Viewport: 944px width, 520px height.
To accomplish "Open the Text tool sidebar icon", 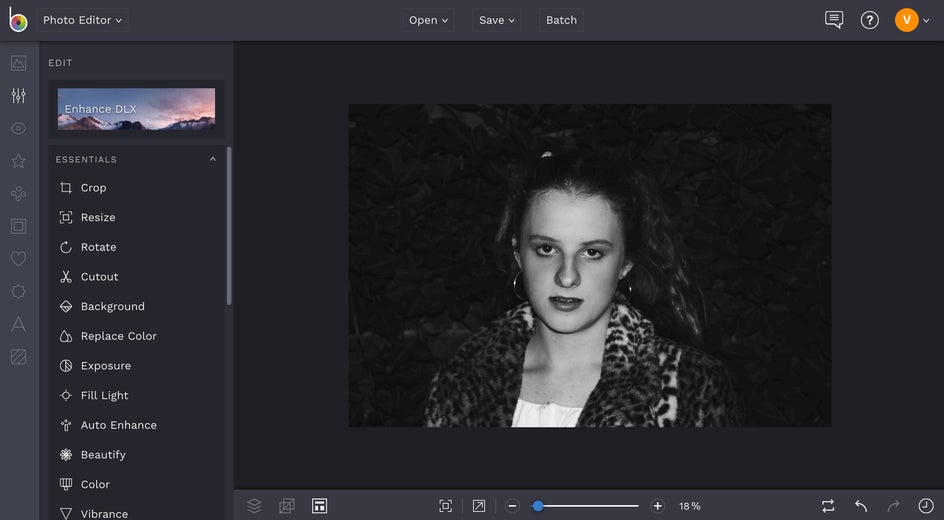I will pos(19,324).
